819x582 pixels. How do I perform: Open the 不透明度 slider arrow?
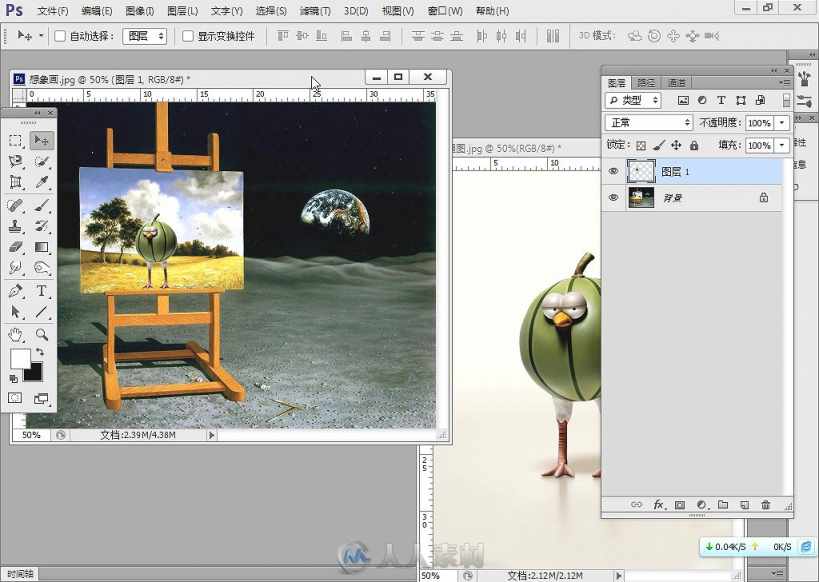tap(782, 123)
